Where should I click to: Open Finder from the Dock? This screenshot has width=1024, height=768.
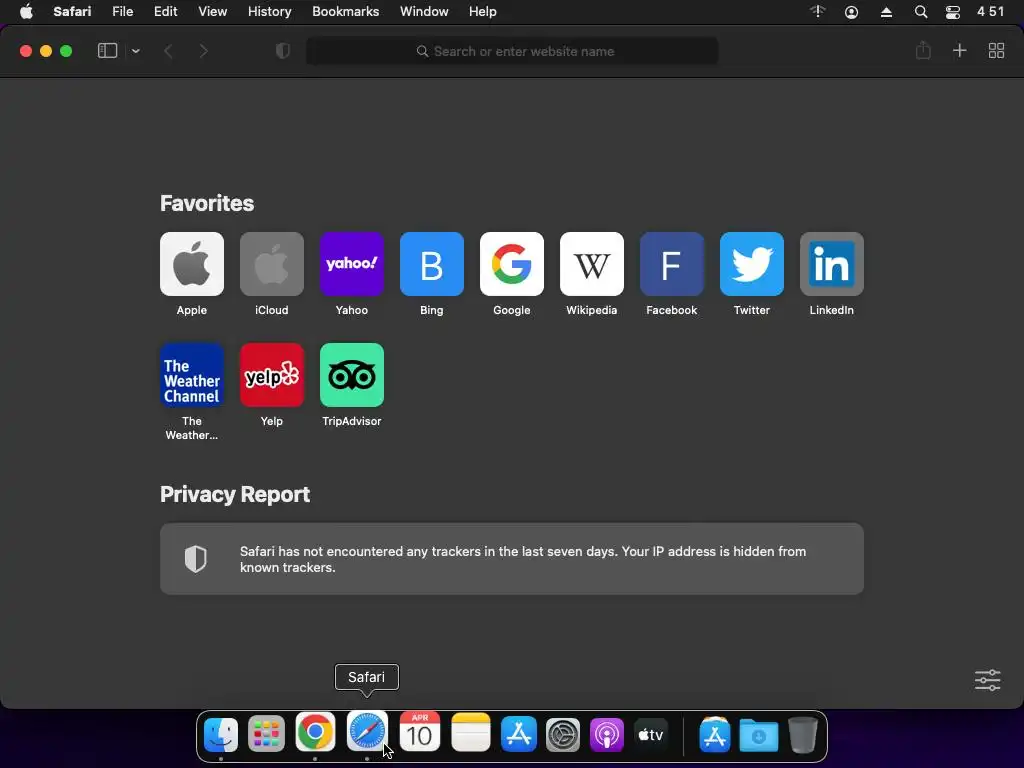tap(221, 734)
